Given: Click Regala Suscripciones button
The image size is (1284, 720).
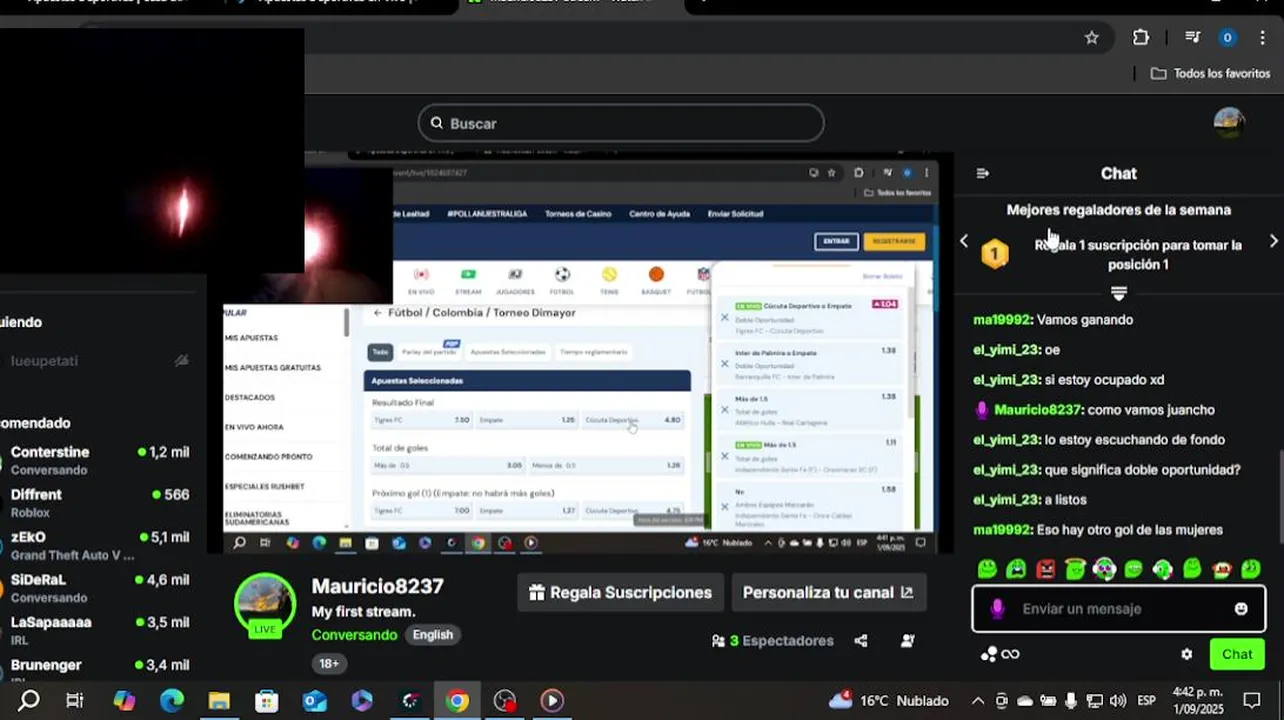Looking at the screenshot, I should 621,592.
